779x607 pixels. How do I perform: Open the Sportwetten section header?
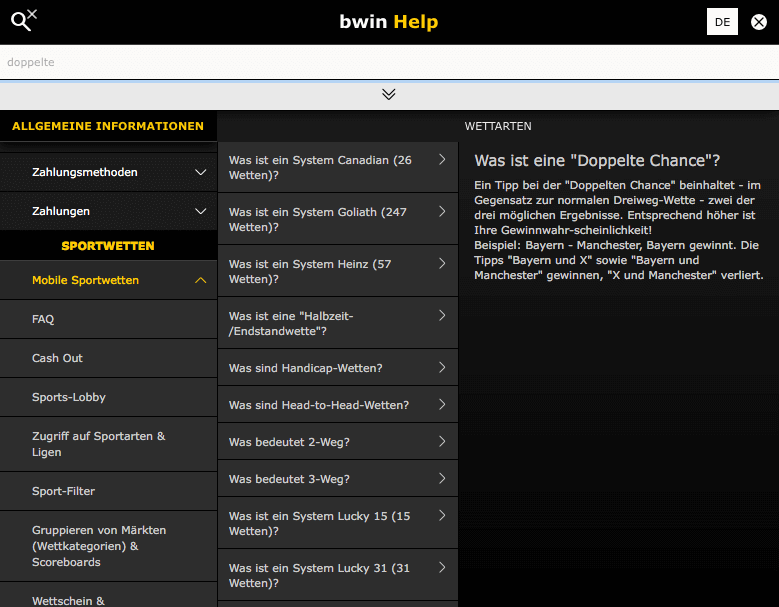tap(108, 246)
